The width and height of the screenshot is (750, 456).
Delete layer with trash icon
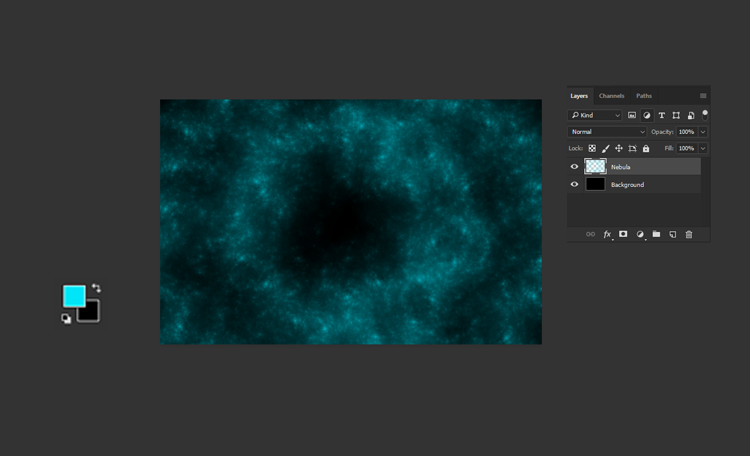pyautogui.click(x=689, y=234)
